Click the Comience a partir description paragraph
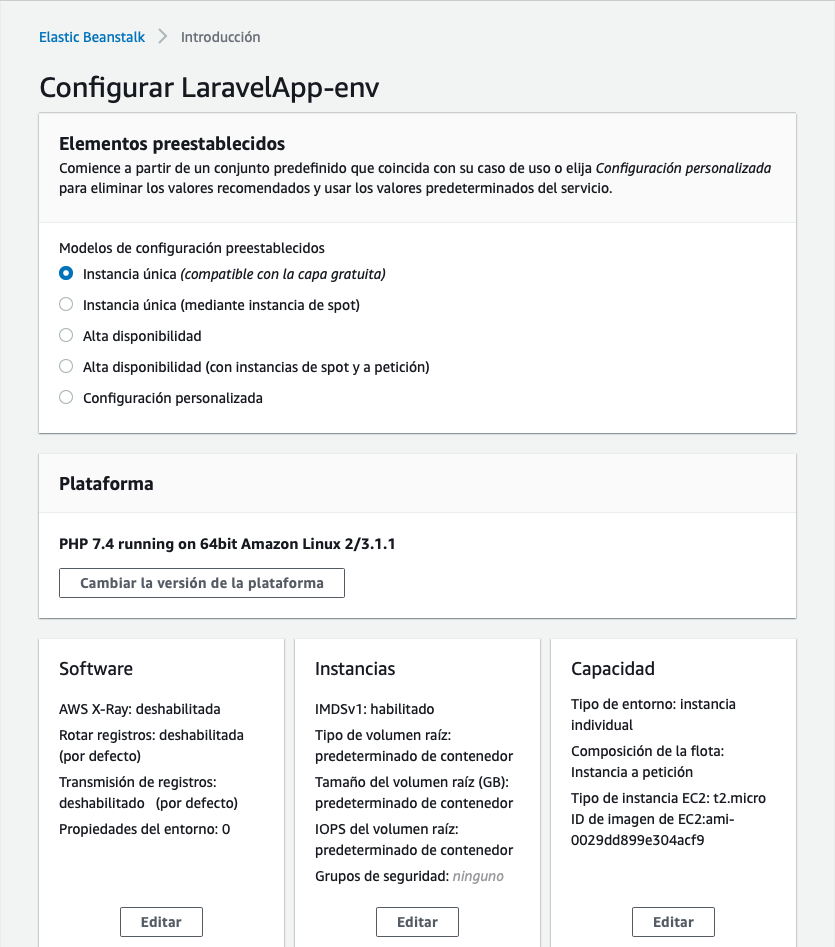This screenshot has width=835, height=947. (415, 178)
